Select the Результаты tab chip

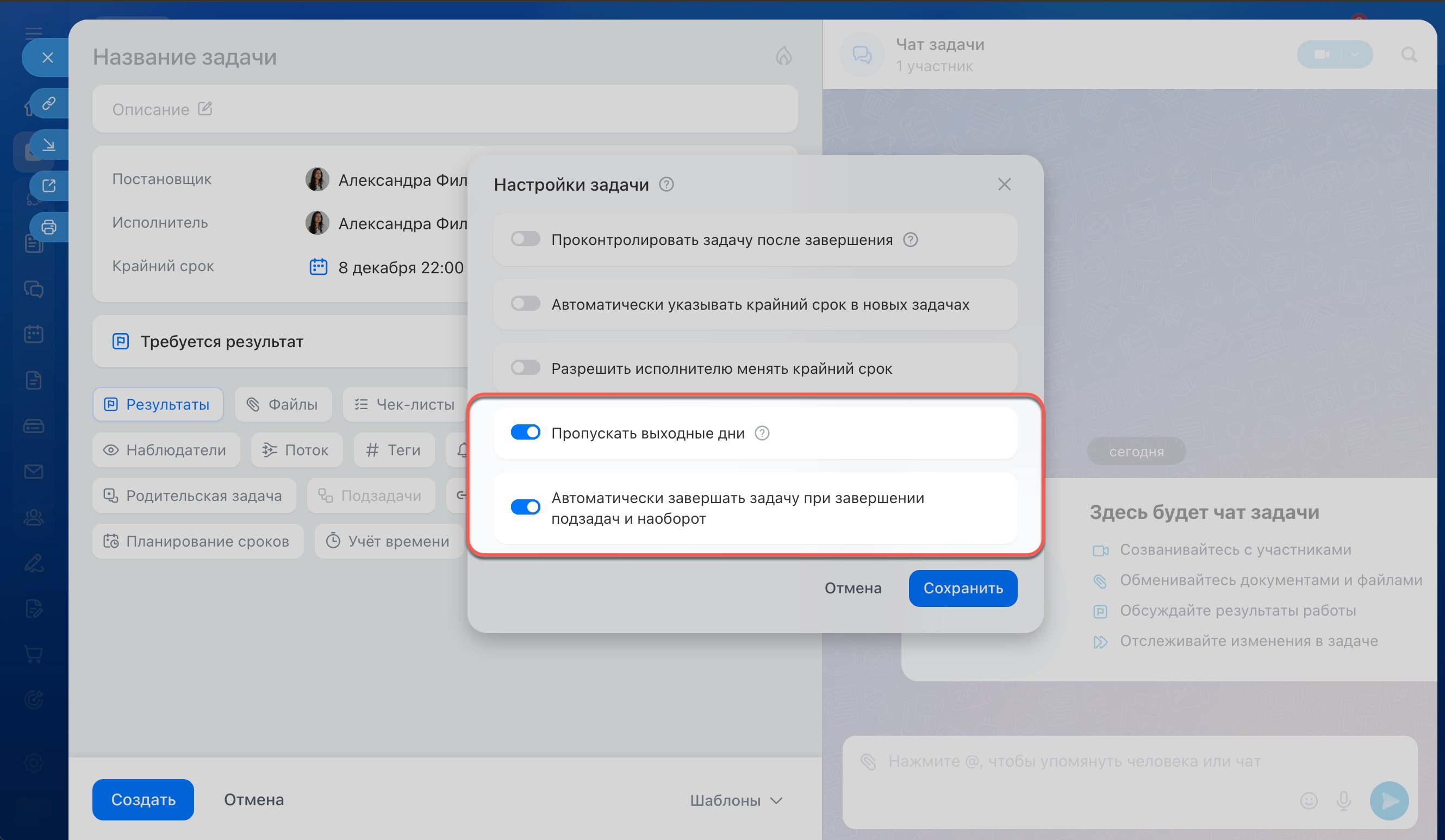[158, 405]
